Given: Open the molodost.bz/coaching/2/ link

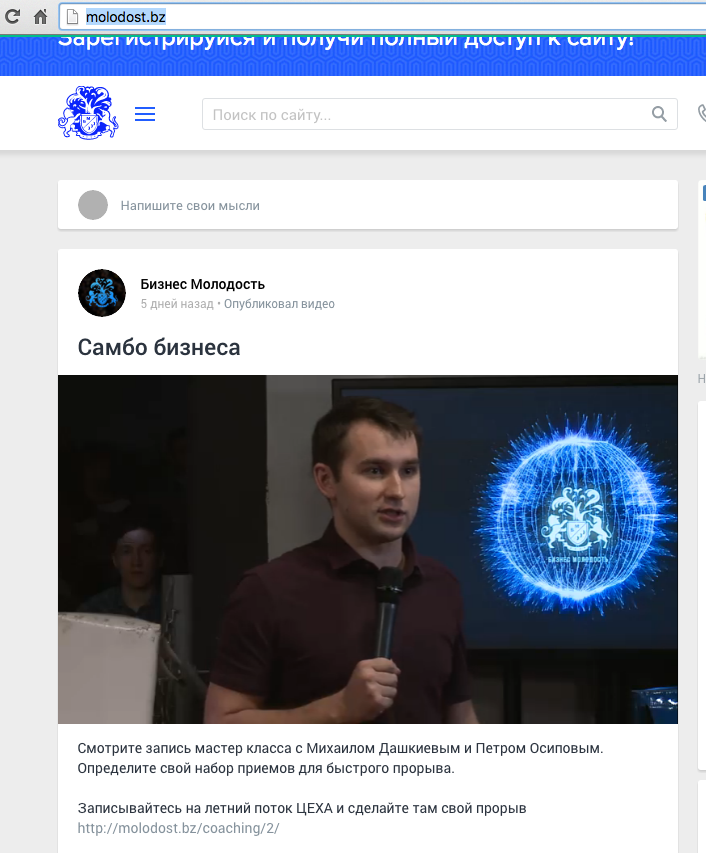Looking at the screenshot, I should [179, 828].
